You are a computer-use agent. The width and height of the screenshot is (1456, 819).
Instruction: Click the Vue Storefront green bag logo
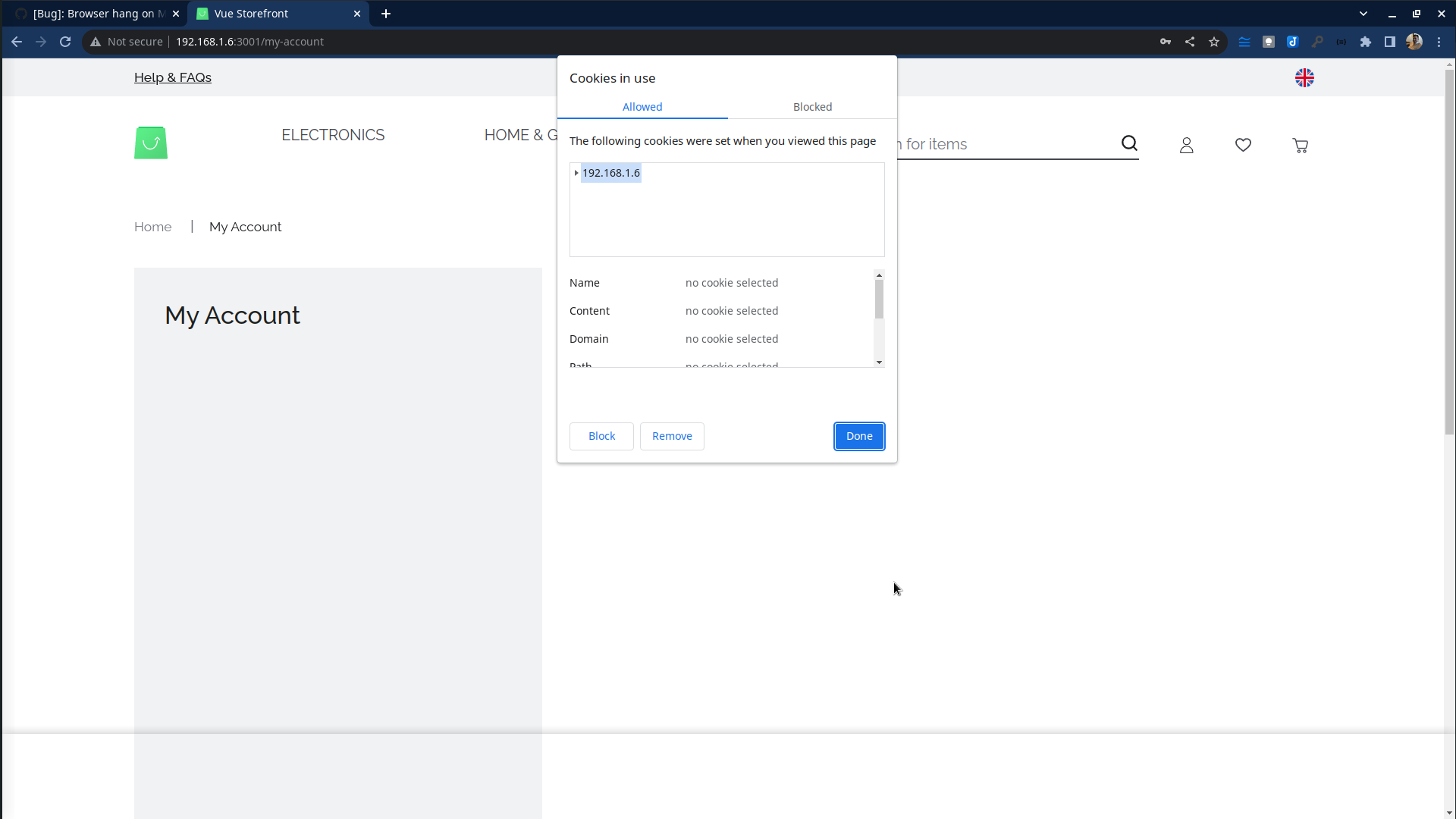[150, 143]
